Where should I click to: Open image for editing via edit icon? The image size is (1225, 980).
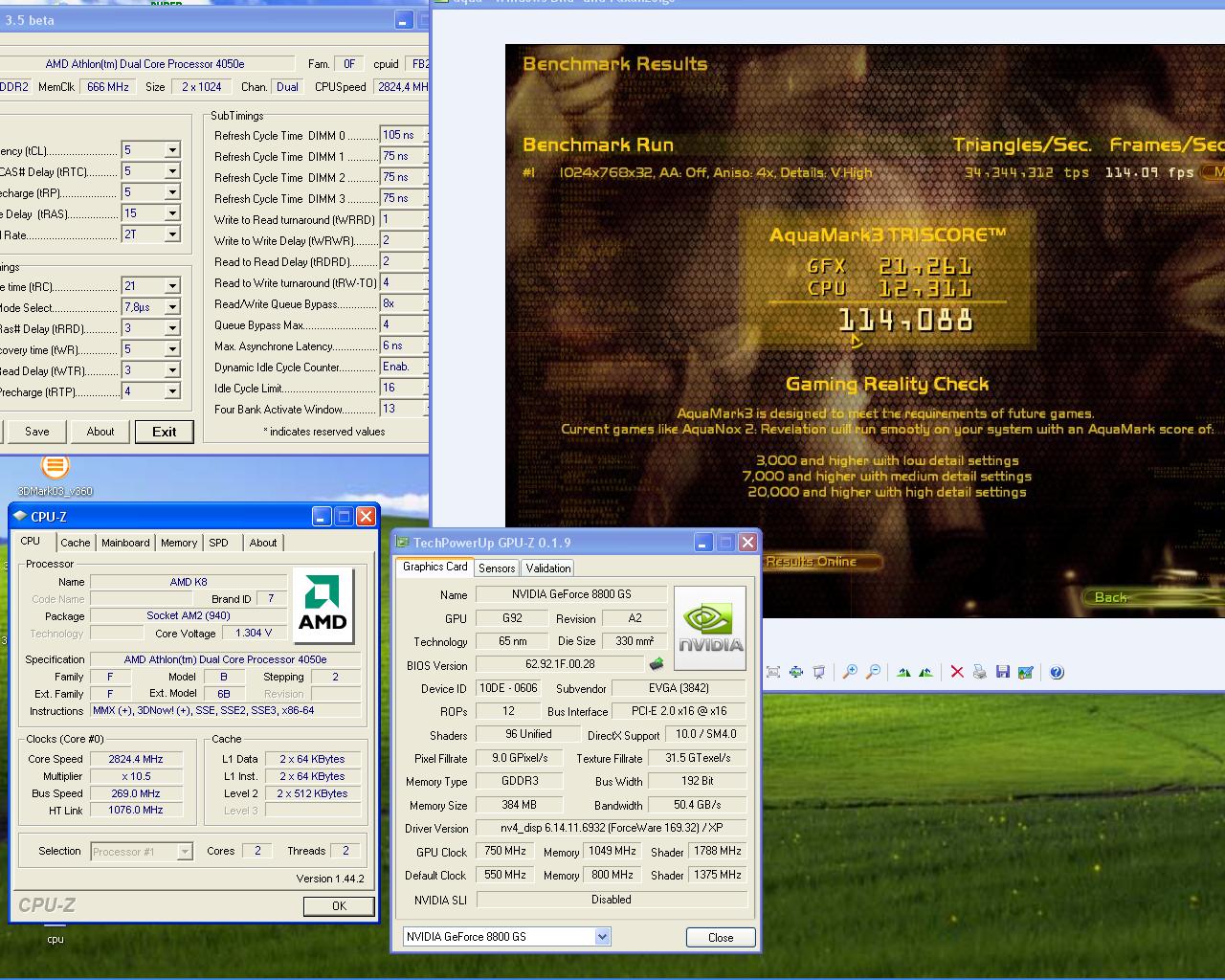click(1026, 672)
